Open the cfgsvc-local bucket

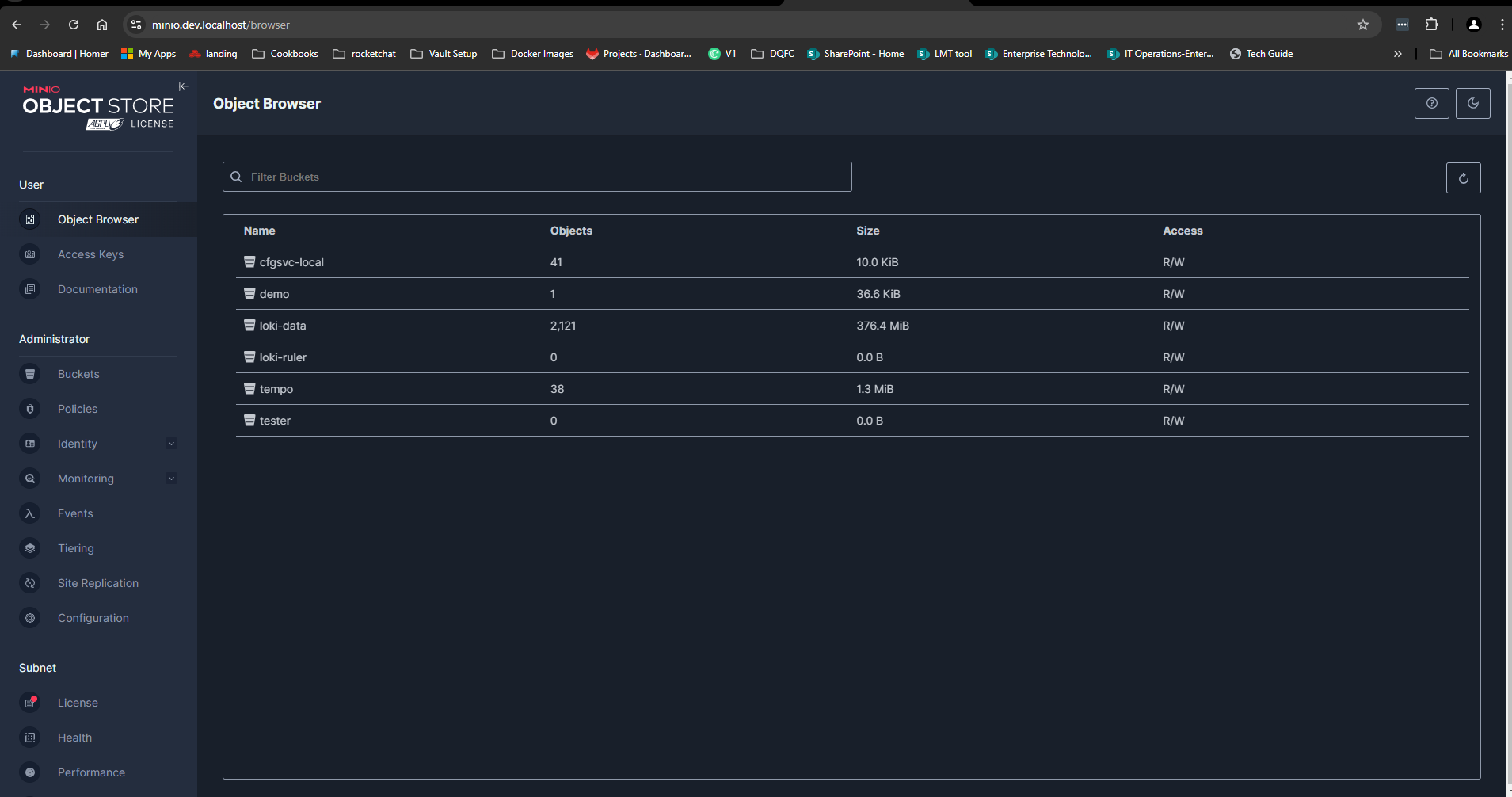coord(291,262)
